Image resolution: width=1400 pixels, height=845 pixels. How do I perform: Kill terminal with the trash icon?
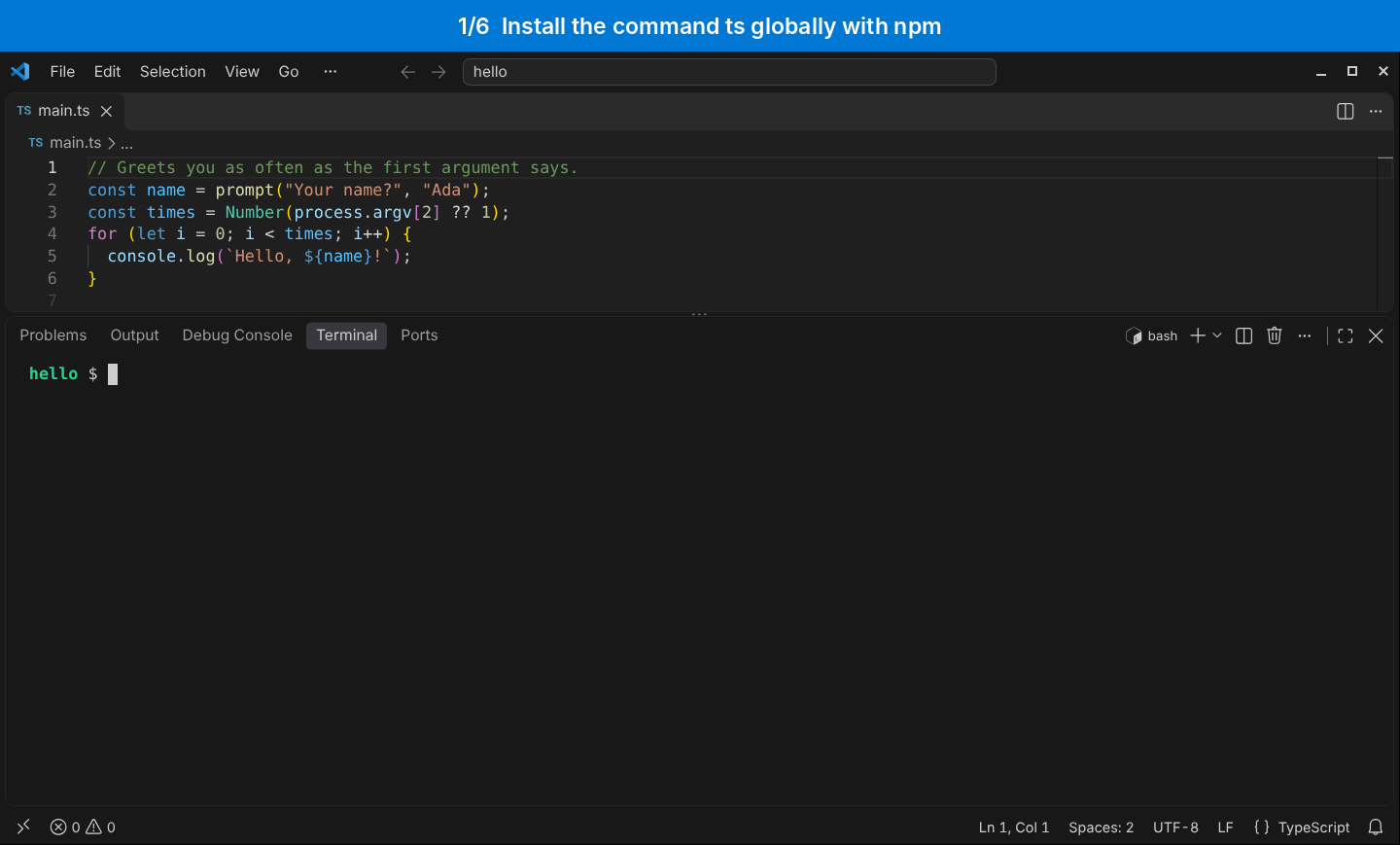1275,335
